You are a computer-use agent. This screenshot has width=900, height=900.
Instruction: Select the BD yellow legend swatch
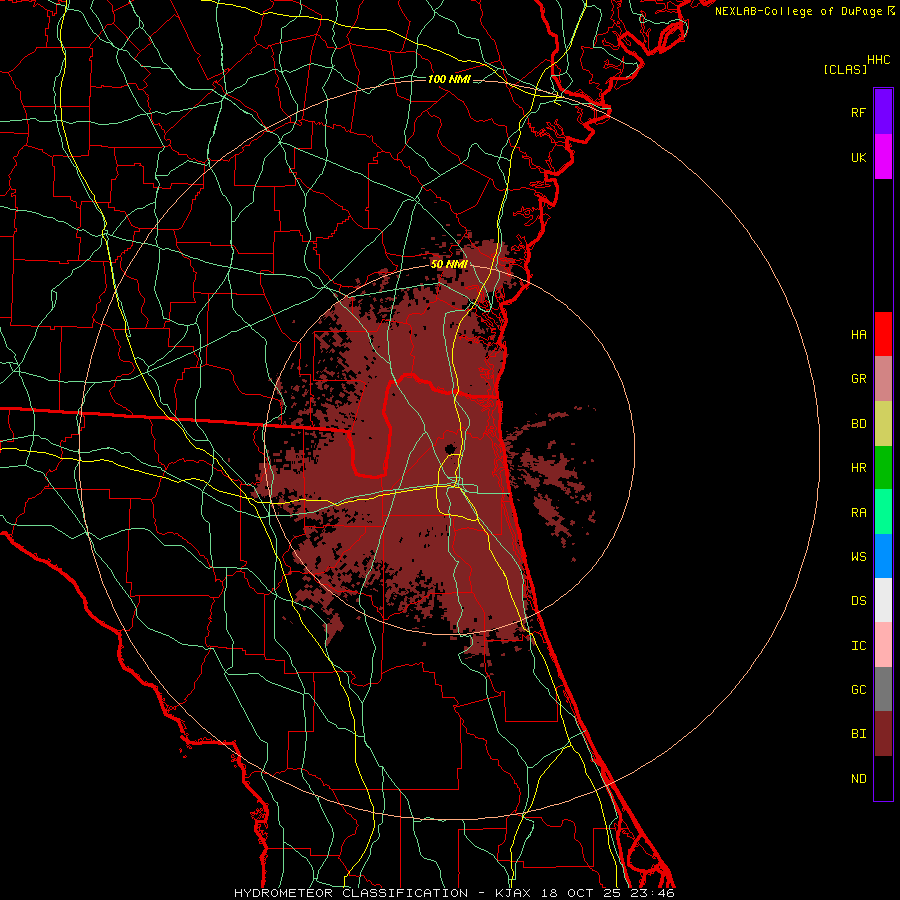[883, 424]
